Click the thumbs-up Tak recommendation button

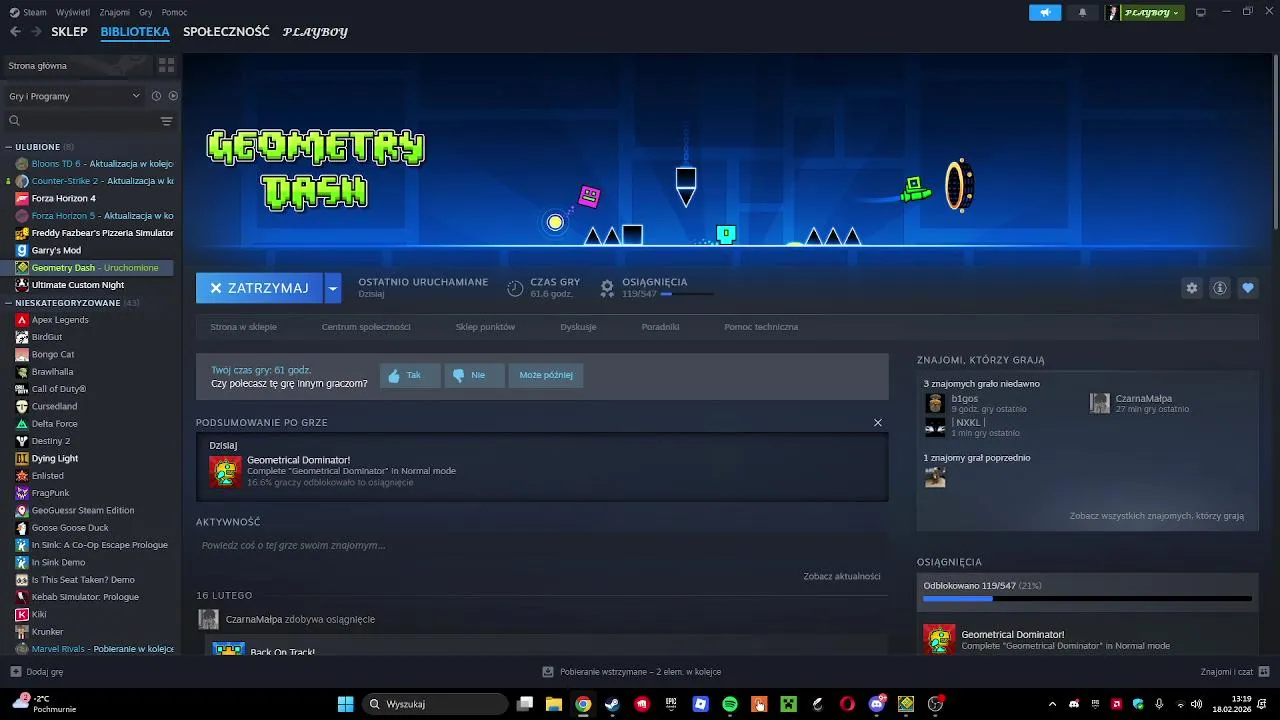tap(409, 375)
